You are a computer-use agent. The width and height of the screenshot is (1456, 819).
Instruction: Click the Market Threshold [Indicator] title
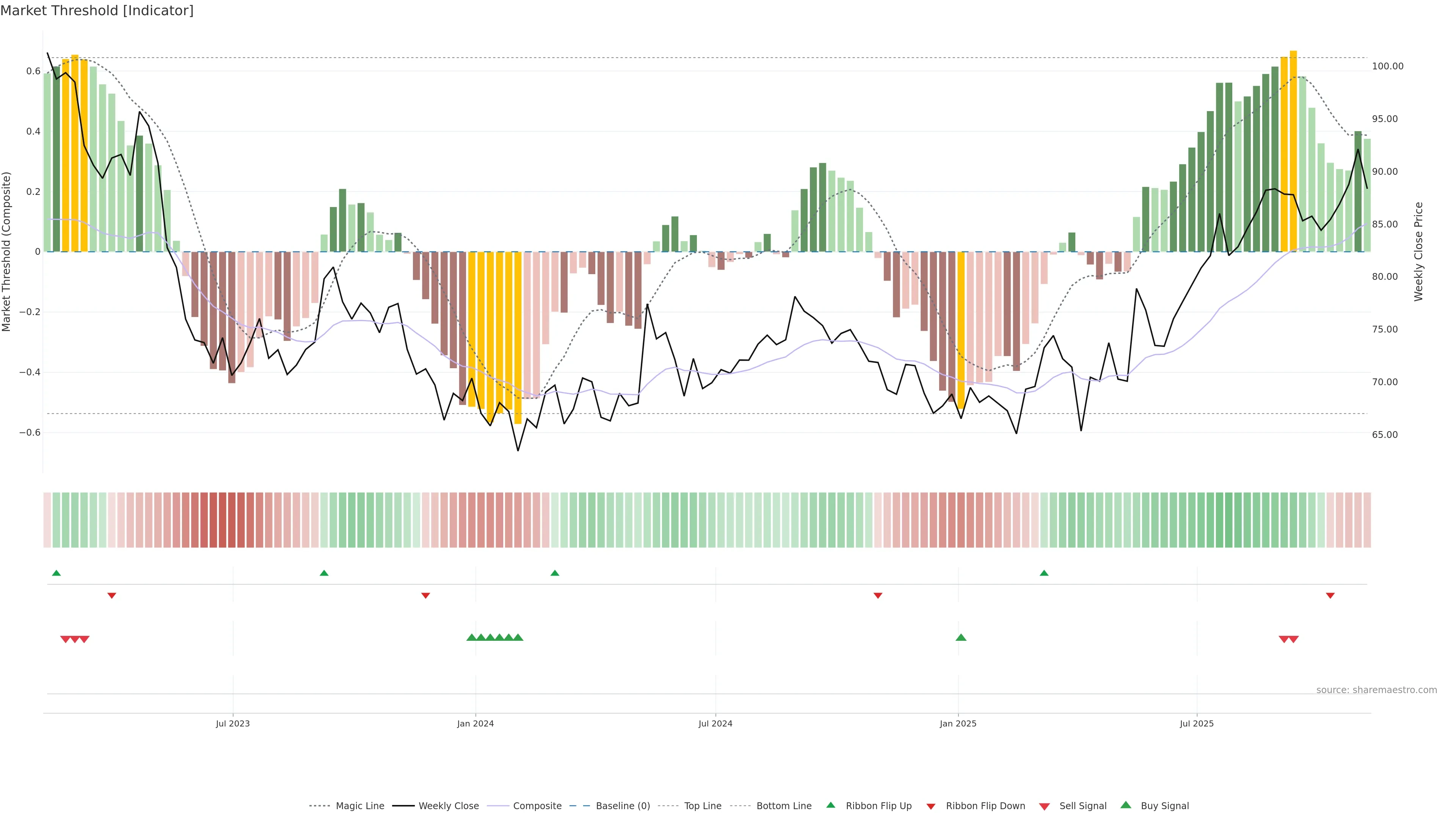point(97,11)
